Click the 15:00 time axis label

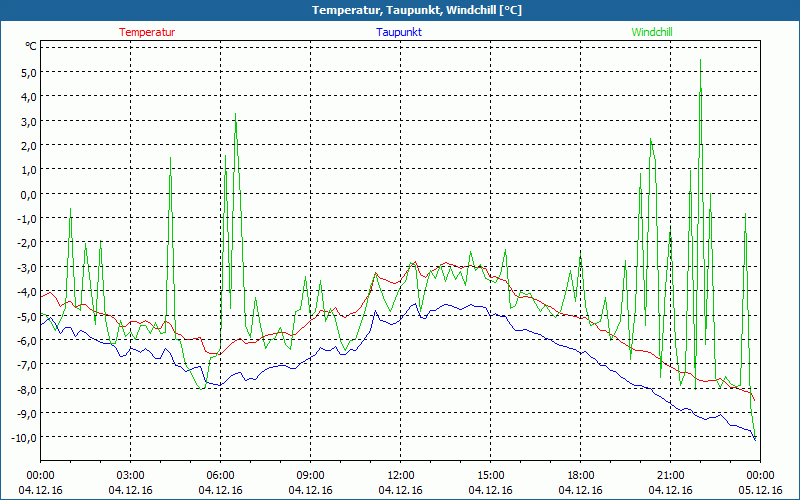click(490, 476)
